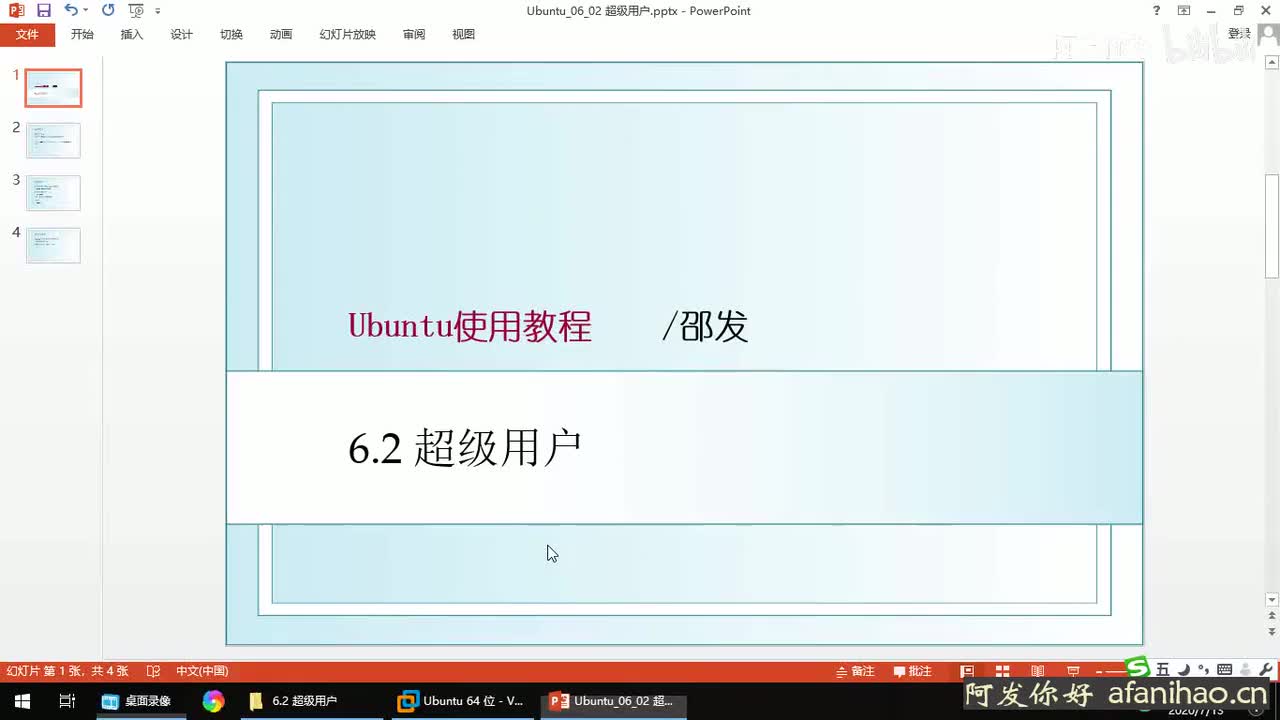
Task: Click the 中文(中国) language indicator
Action: point(202,671)
